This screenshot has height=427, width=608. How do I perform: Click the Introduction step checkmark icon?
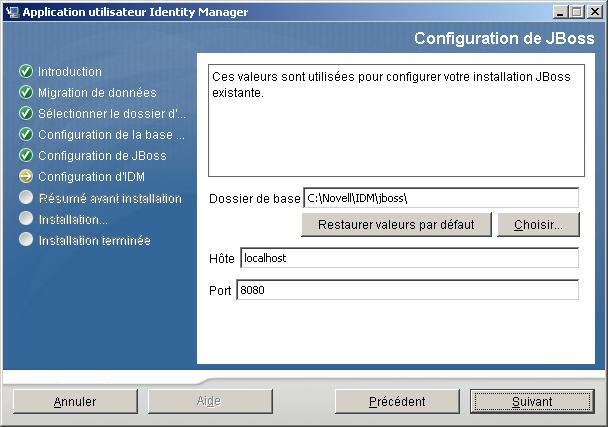26,72
